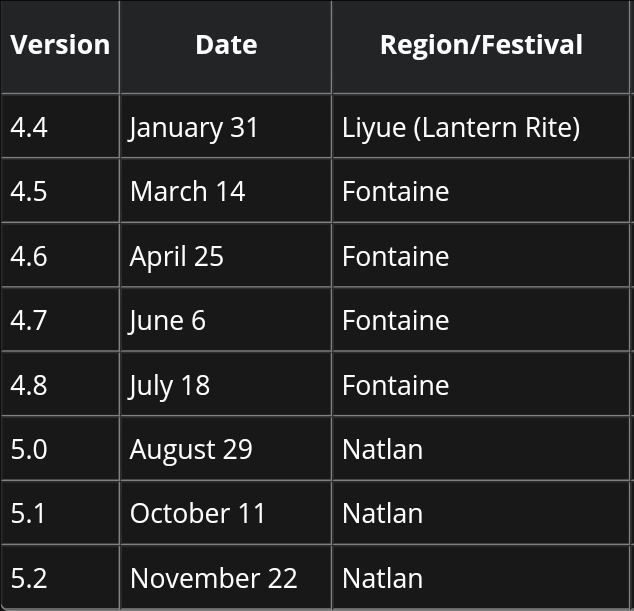Click the March 14 date cell
The width and height of the screenshot is (634, 611).
pos(226,190)
